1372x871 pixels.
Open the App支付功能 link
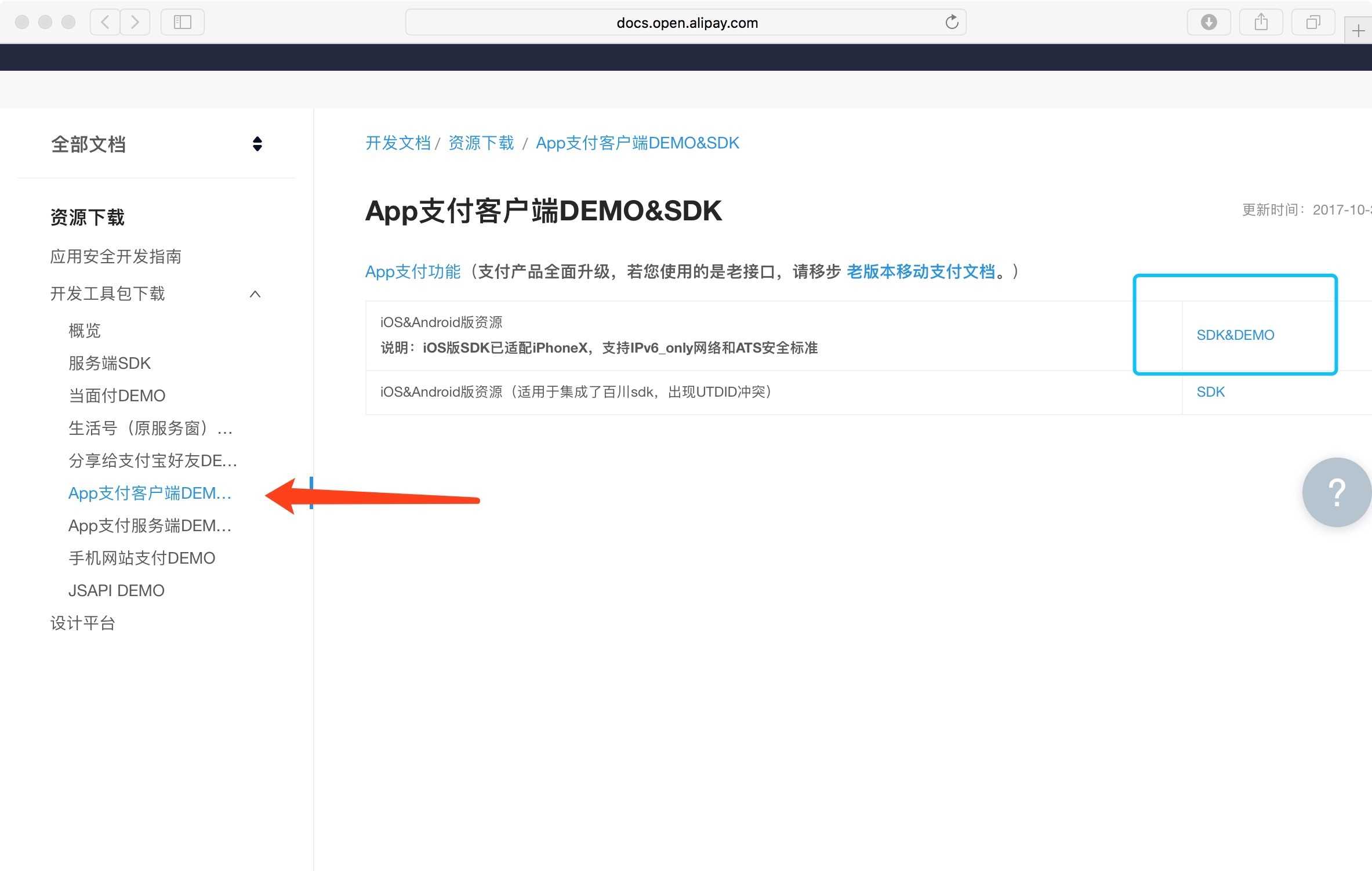(x=413, y=271)
